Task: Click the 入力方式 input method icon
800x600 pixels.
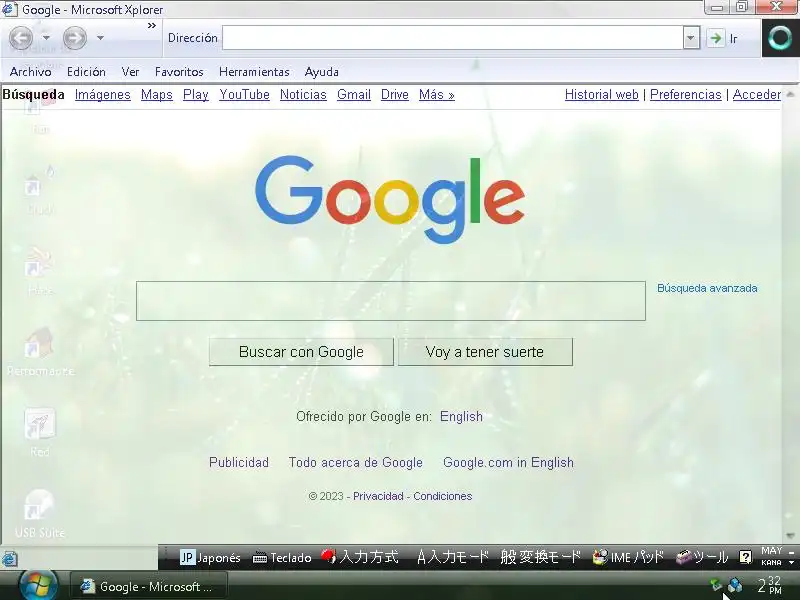Action: click(x=360, y=557)
